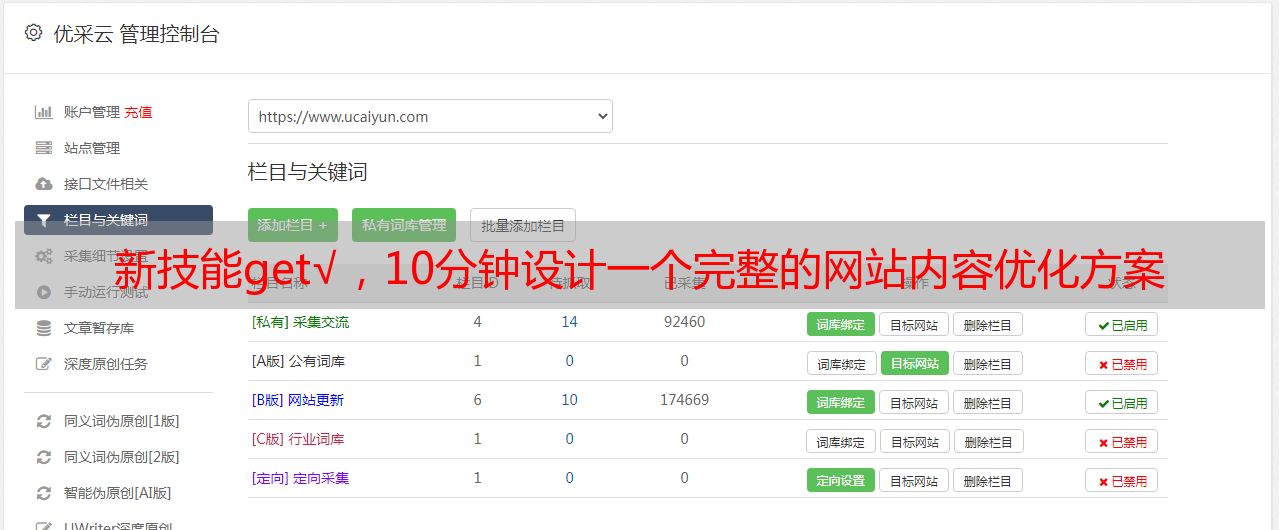Toggle the 已禁用 status of 公有词库
1279x530 pixels.
tap(1121, 363)
